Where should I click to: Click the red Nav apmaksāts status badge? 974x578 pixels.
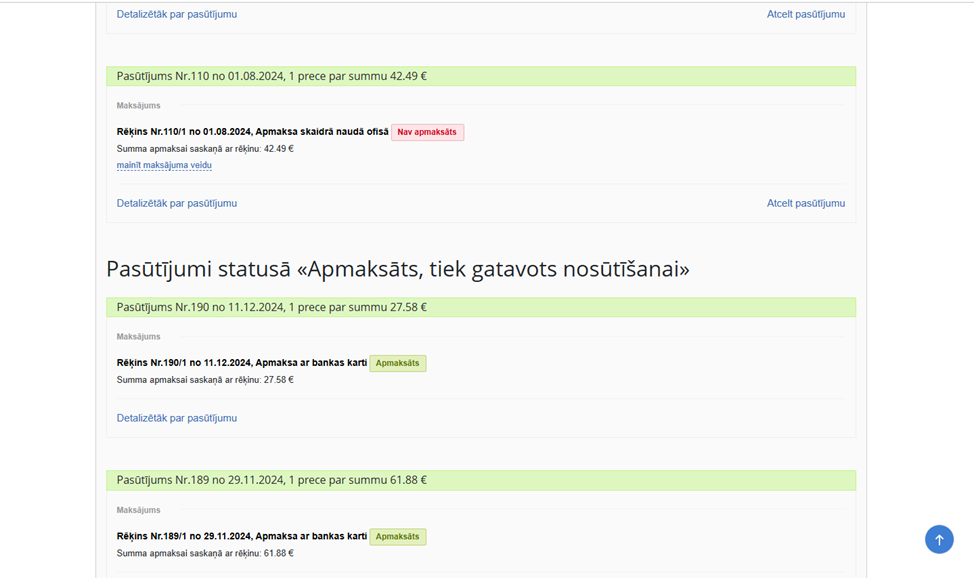coord(427,132)
